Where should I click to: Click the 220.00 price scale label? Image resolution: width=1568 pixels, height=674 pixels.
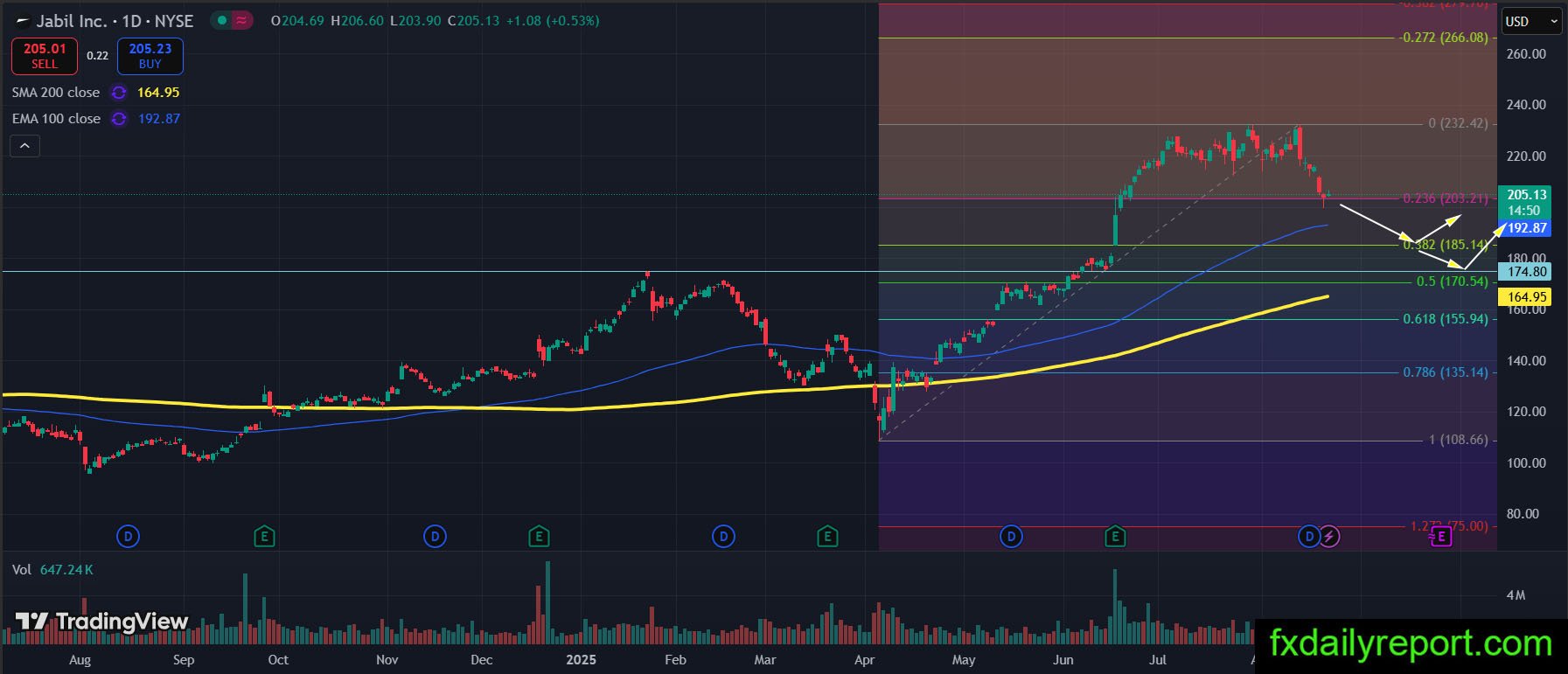click(x=1526, y=156)
